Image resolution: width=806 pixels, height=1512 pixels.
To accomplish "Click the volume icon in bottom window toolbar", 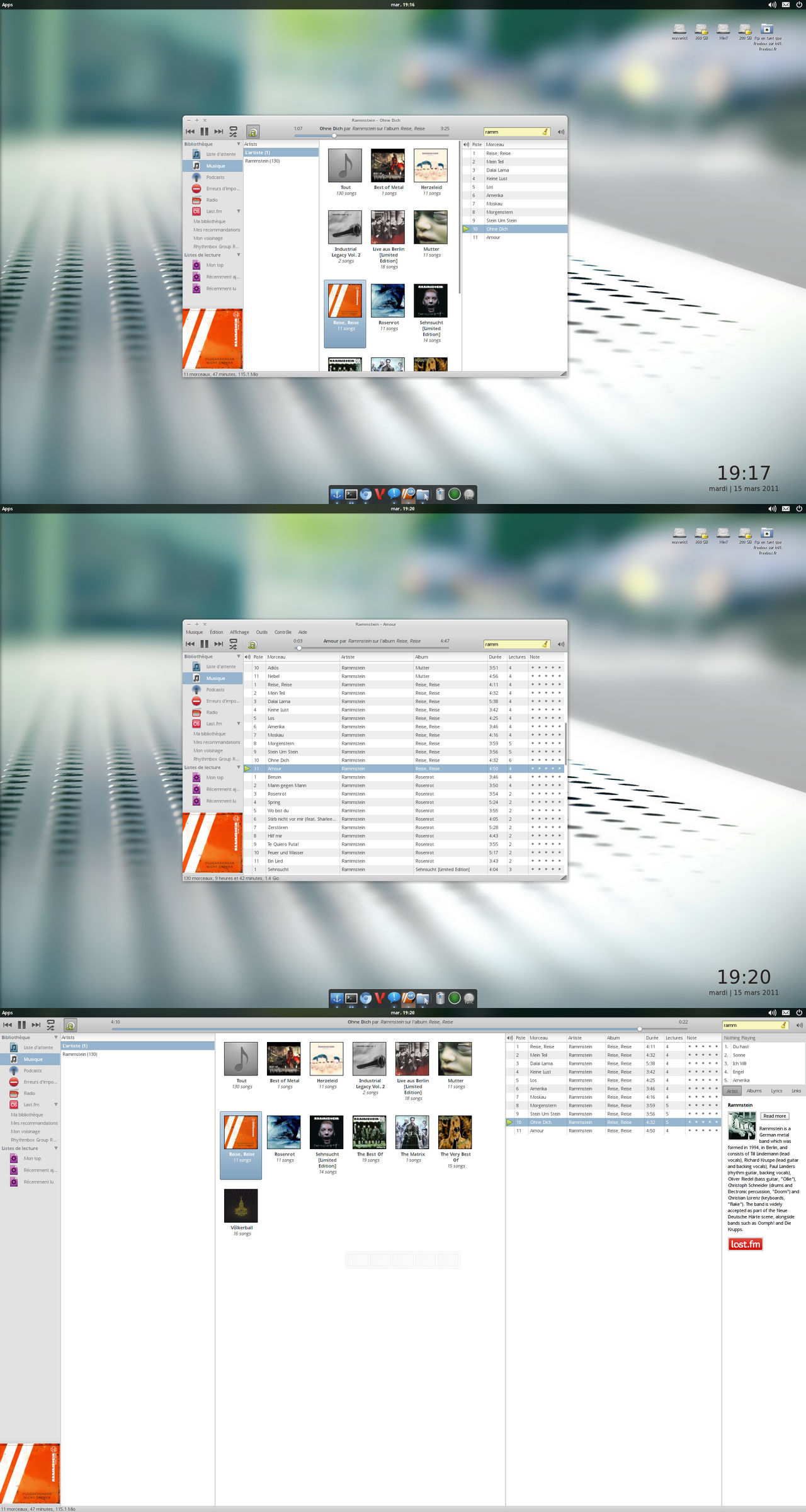I will pyautogui.click(x=799, y=1025).
